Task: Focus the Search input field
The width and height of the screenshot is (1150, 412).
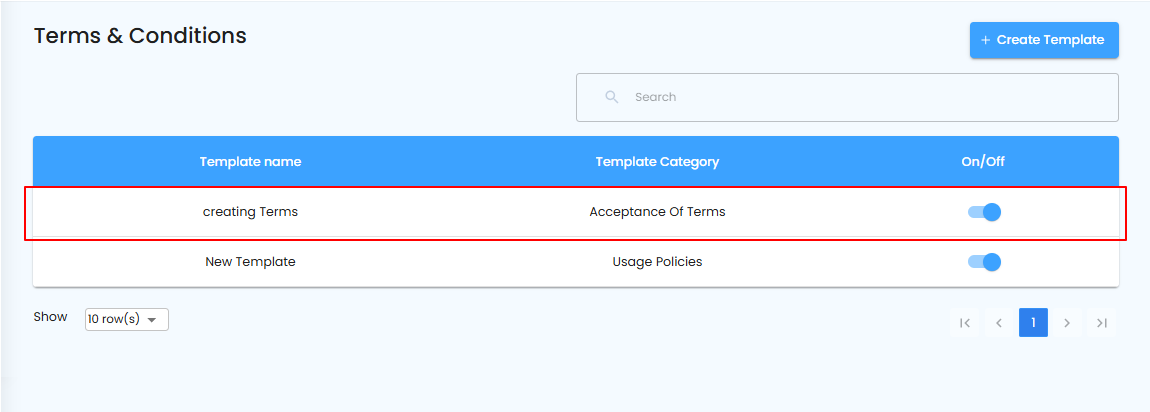Action: (860, 97)
